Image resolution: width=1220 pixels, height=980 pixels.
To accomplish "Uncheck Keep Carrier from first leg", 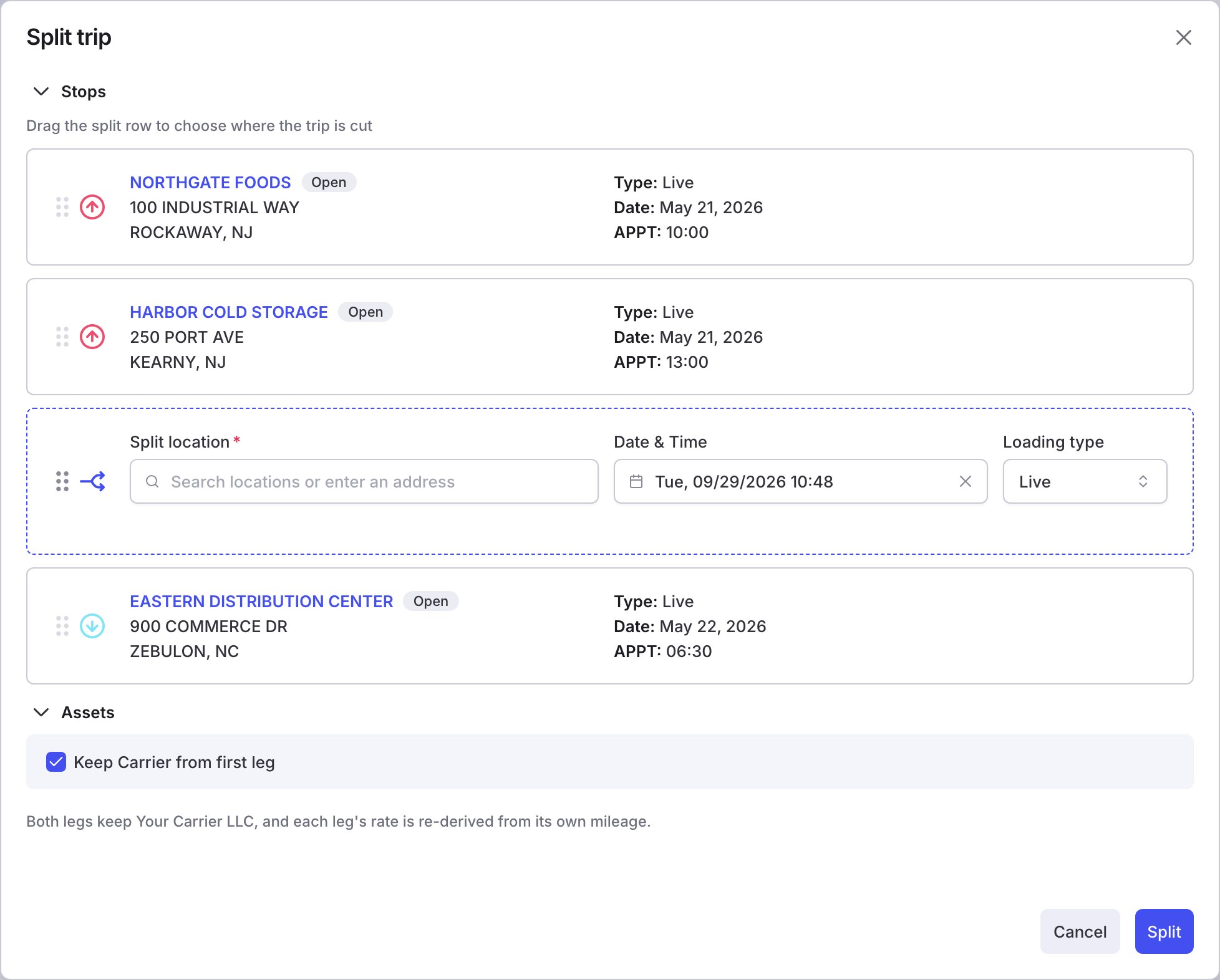I will 56,762.
